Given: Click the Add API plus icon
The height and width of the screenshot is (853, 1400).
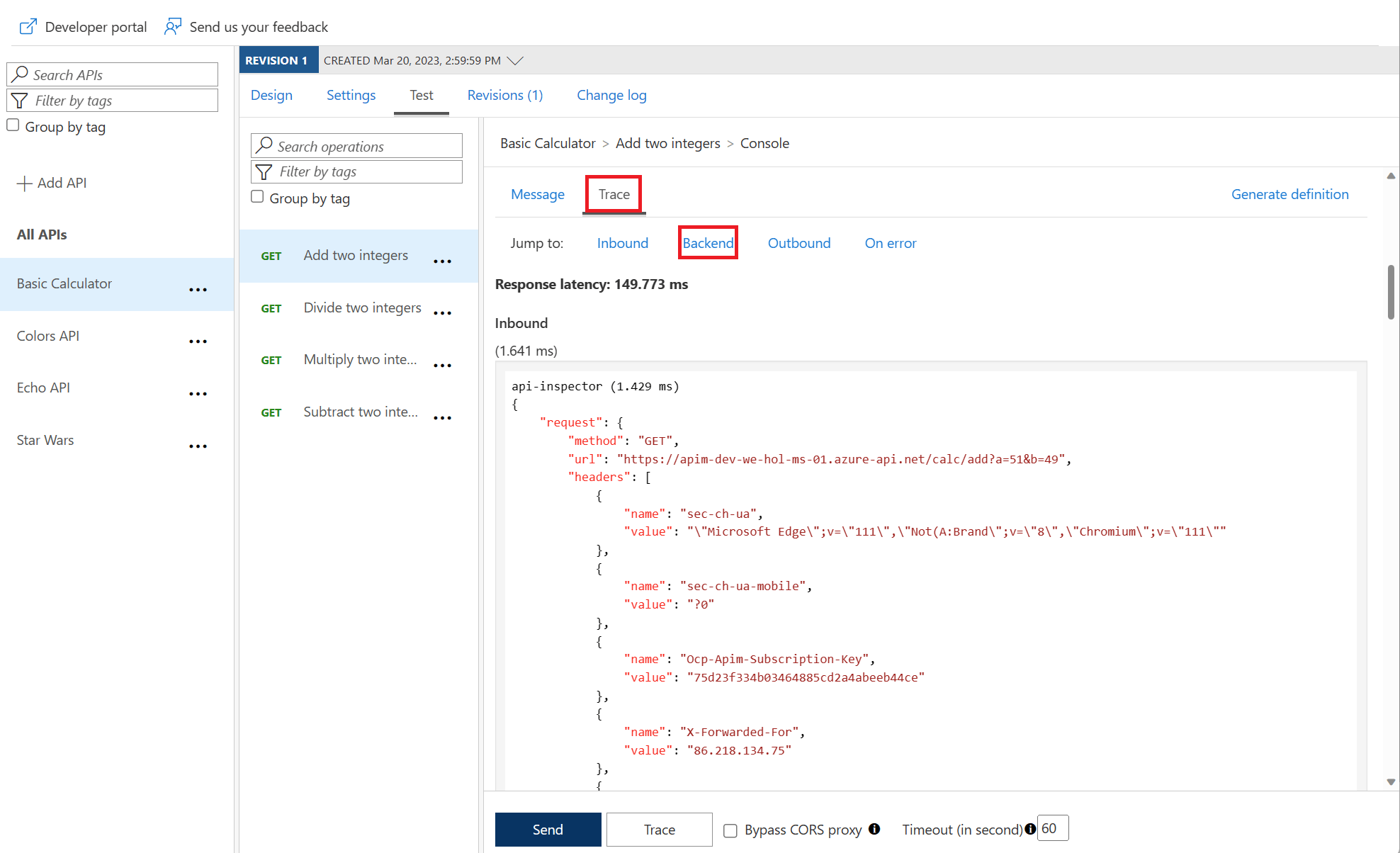Looking at the screenshot, I should pos(24,183).
